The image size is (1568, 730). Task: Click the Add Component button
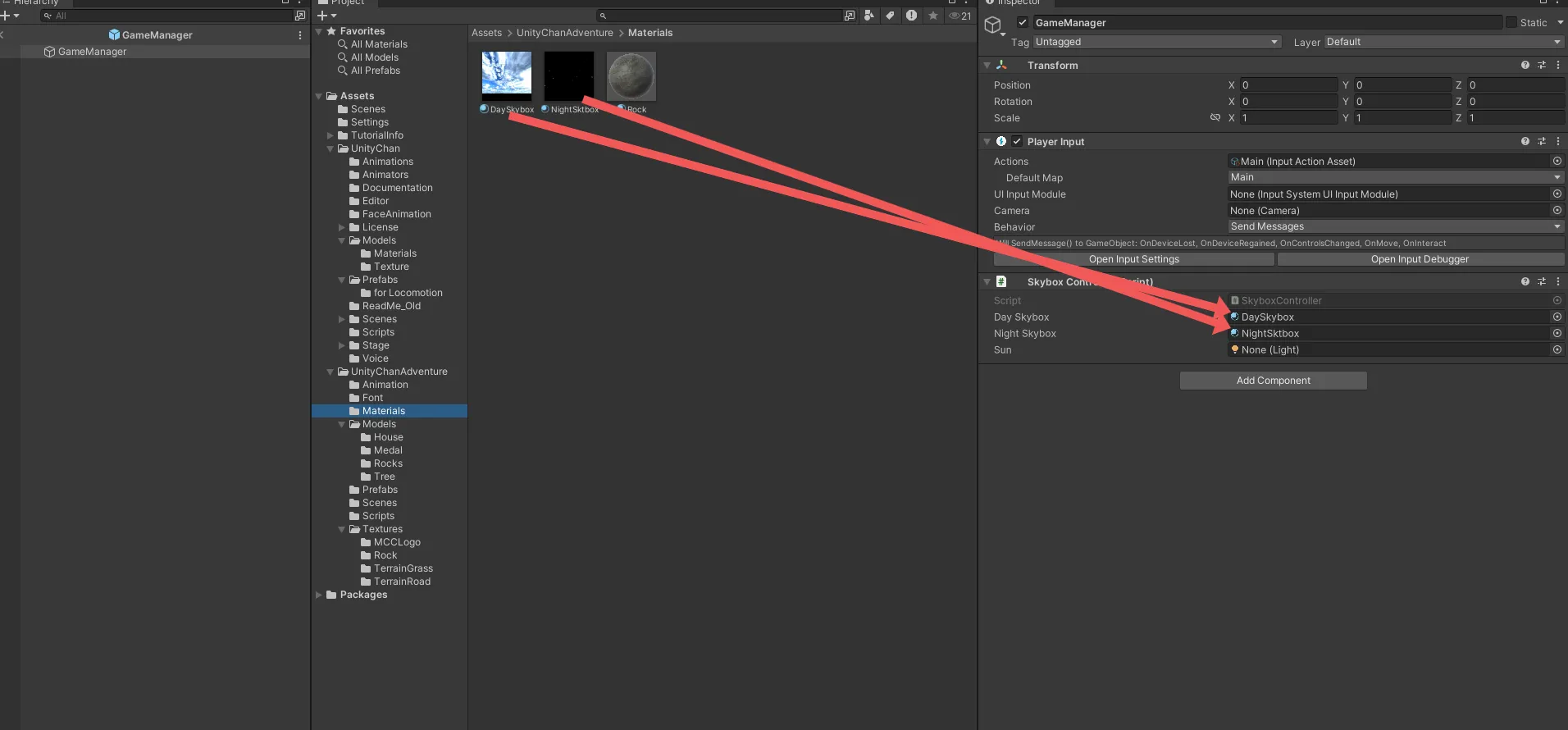(1273, 381)
